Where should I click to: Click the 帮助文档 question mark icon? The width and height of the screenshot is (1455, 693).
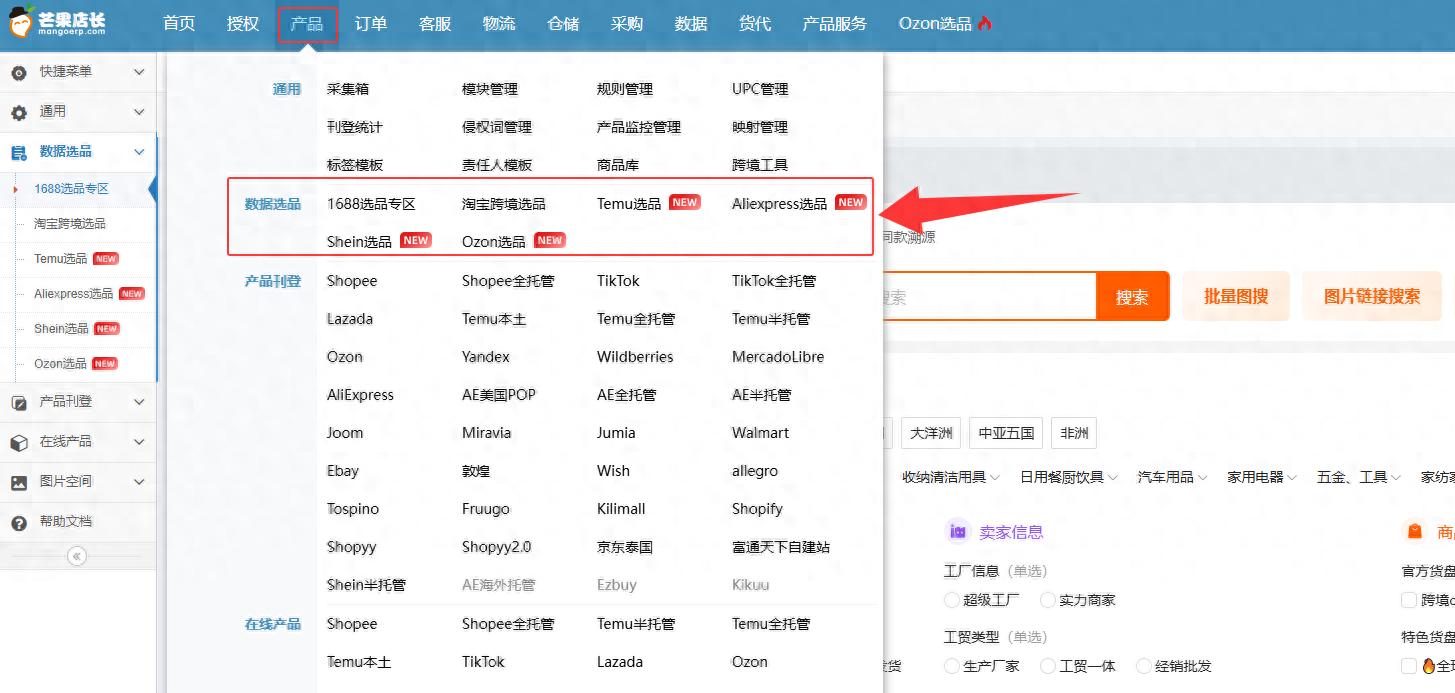pos(19,522)
